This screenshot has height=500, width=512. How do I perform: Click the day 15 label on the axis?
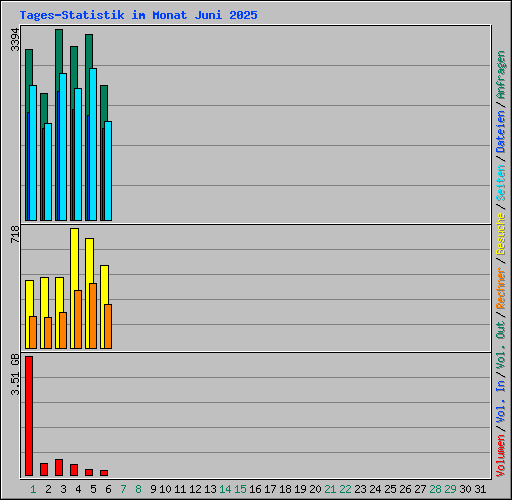click(x=240, y=489)
